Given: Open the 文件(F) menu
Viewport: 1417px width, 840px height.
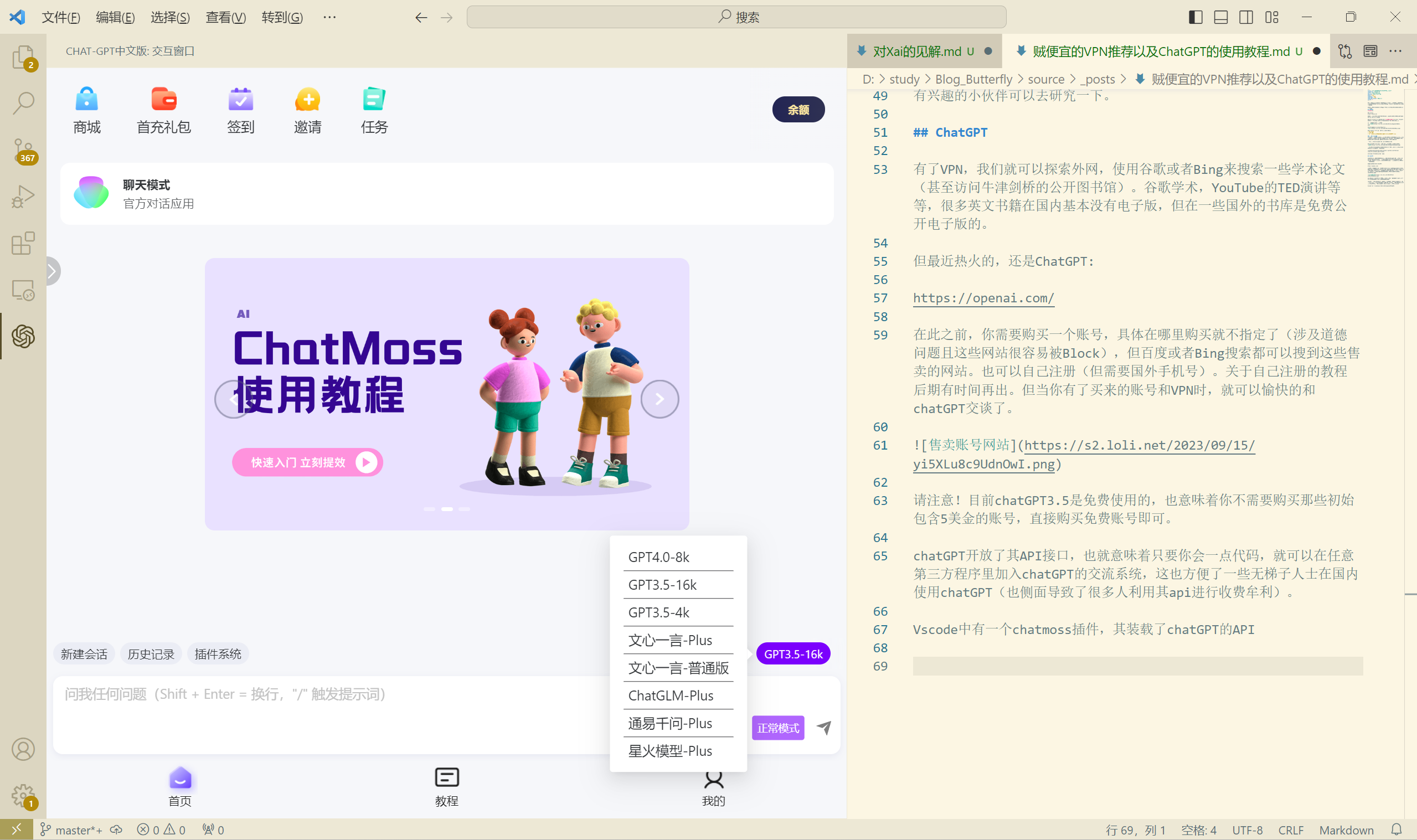Looking at the screenshot, I should (x=61, y=18).
